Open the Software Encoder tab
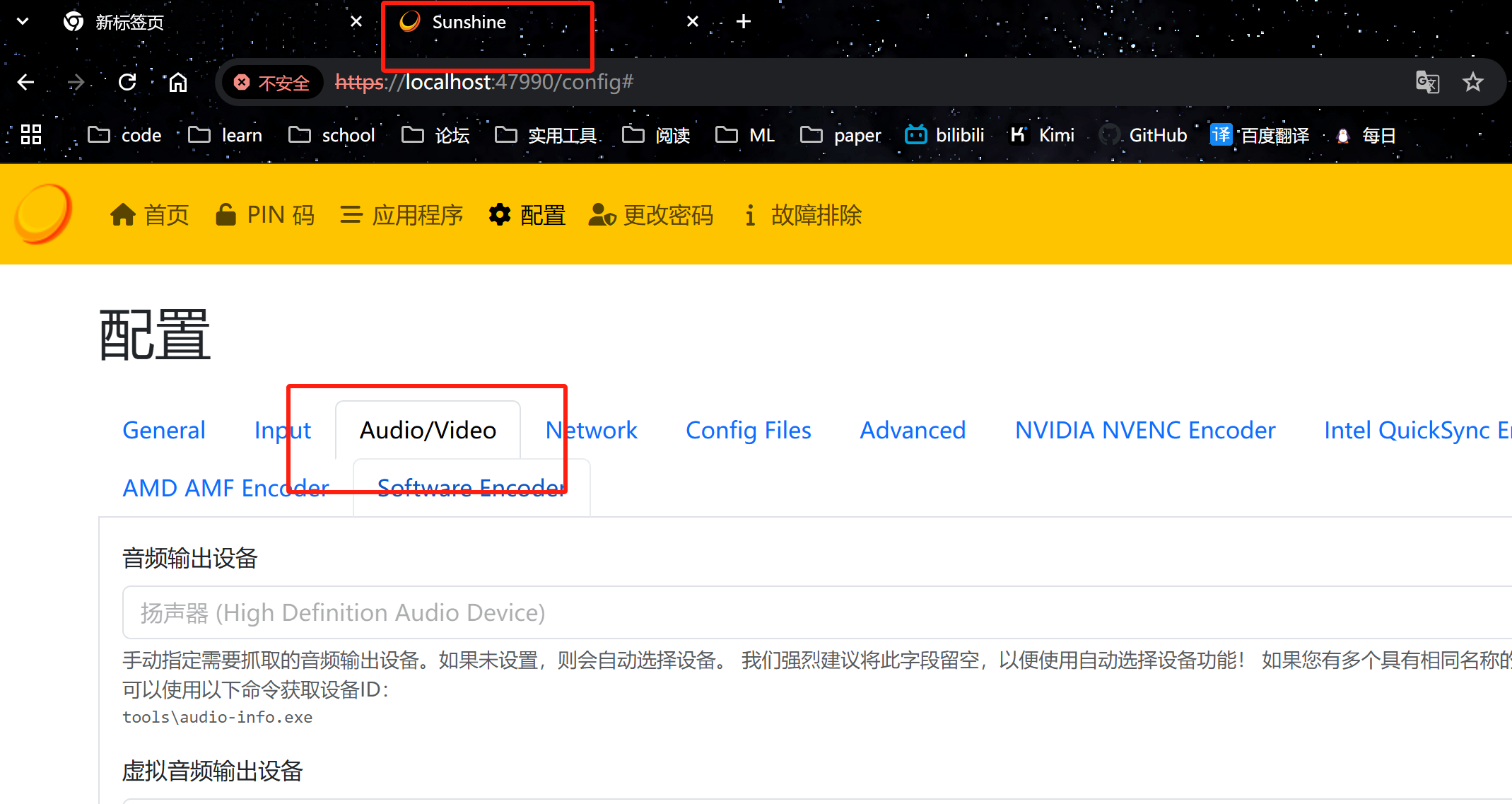Image resolution: width=1512 pixels, height=804 pixels. (471, 488)
